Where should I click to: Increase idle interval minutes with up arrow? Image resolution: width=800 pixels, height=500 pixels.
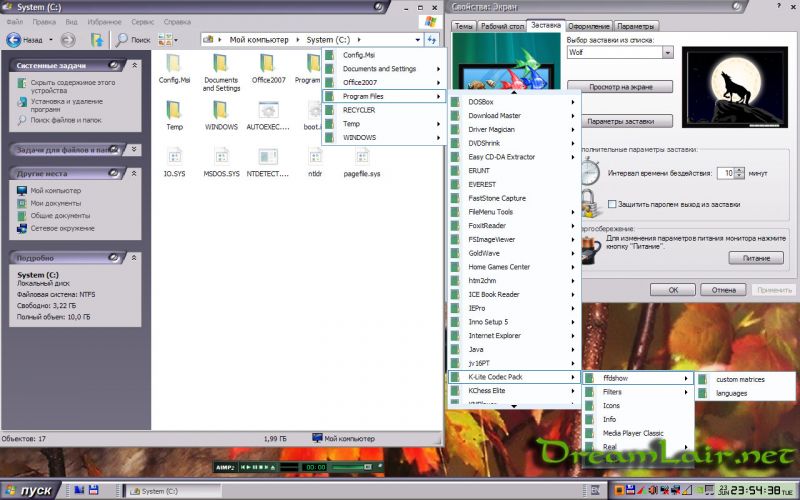(739, 169)
